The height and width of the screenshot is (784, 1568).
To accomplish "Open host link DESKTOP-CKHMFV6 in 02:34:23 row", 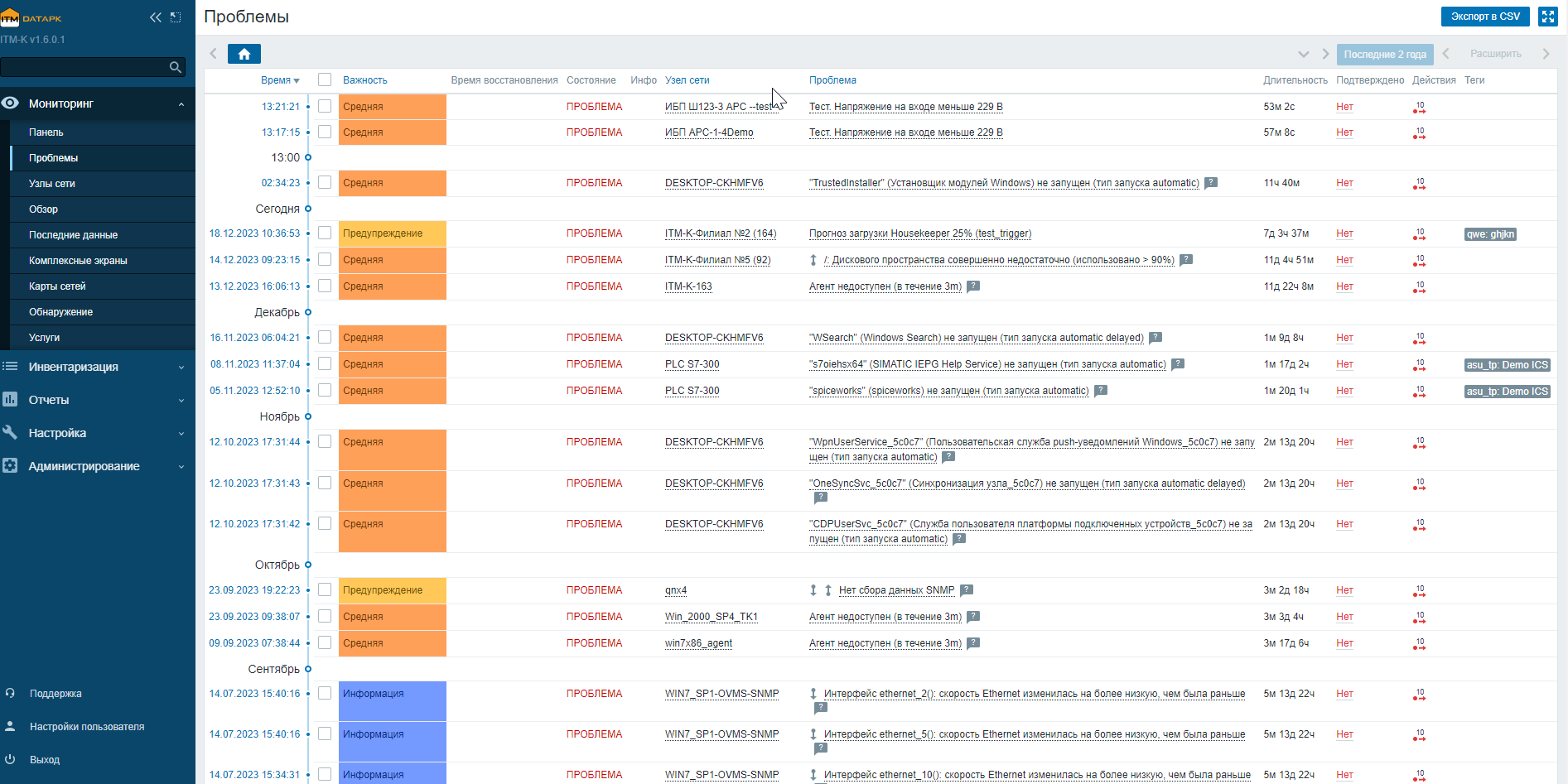I will click(714, 183).
